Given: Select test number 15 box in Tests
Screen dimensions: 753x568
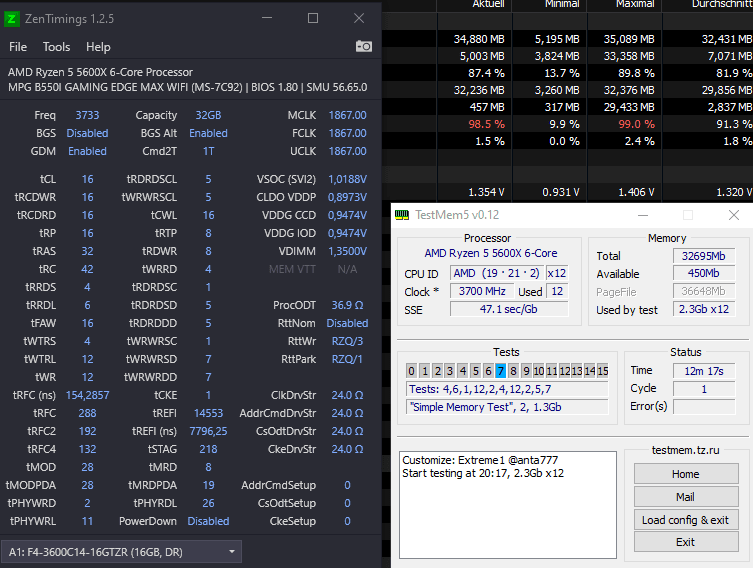Looking at the screenshot, I should pyautogui.click(x=603, y=371).
